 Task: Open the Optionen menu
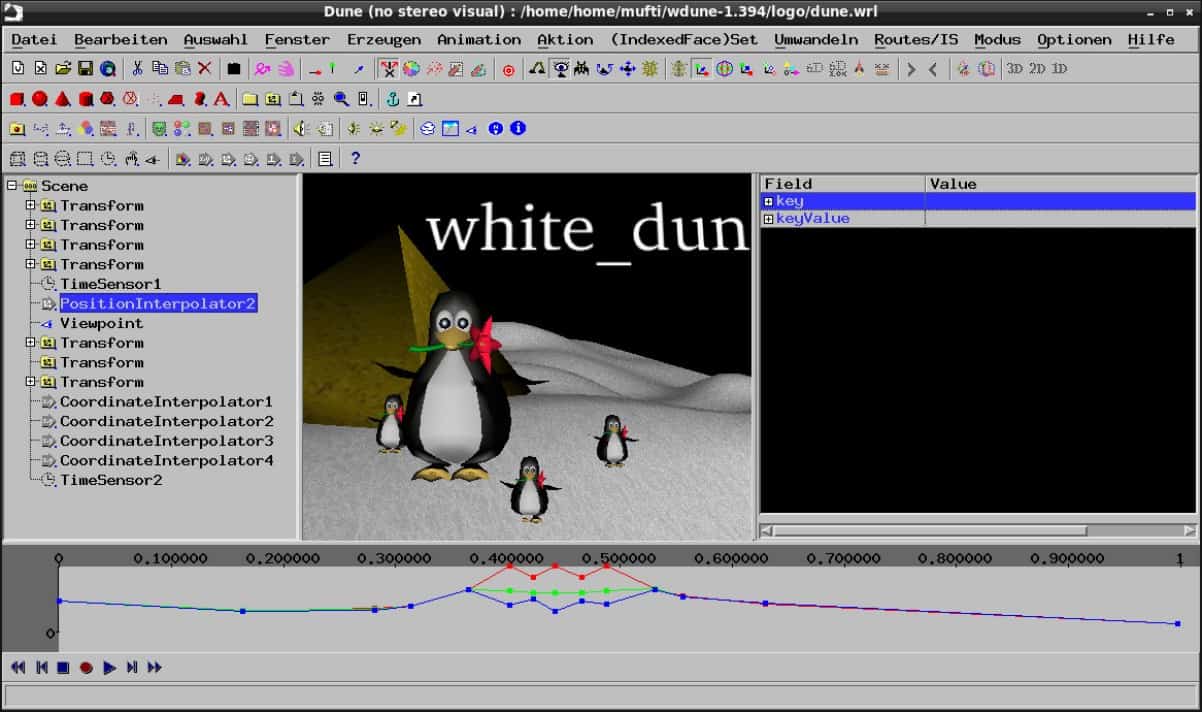[x=1074, y=39]
